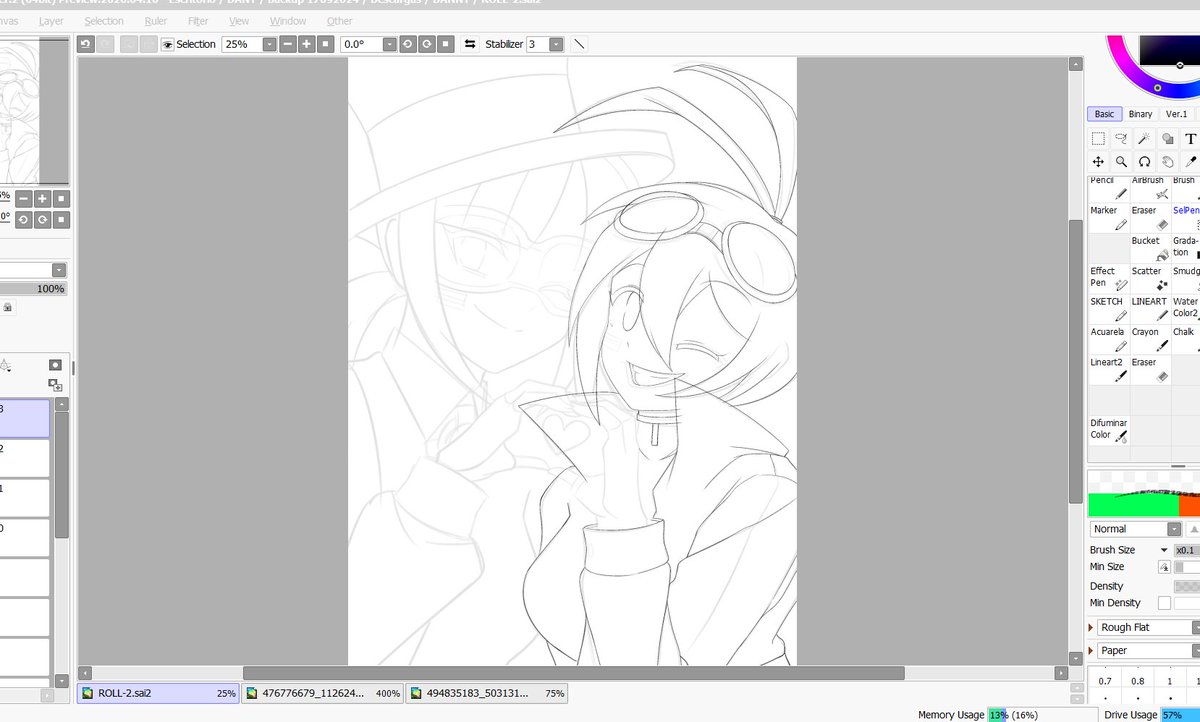The image size is (1200, 722).
Task: Open the Layer menu
Action: pyautogui.click(x=51, y=21)
